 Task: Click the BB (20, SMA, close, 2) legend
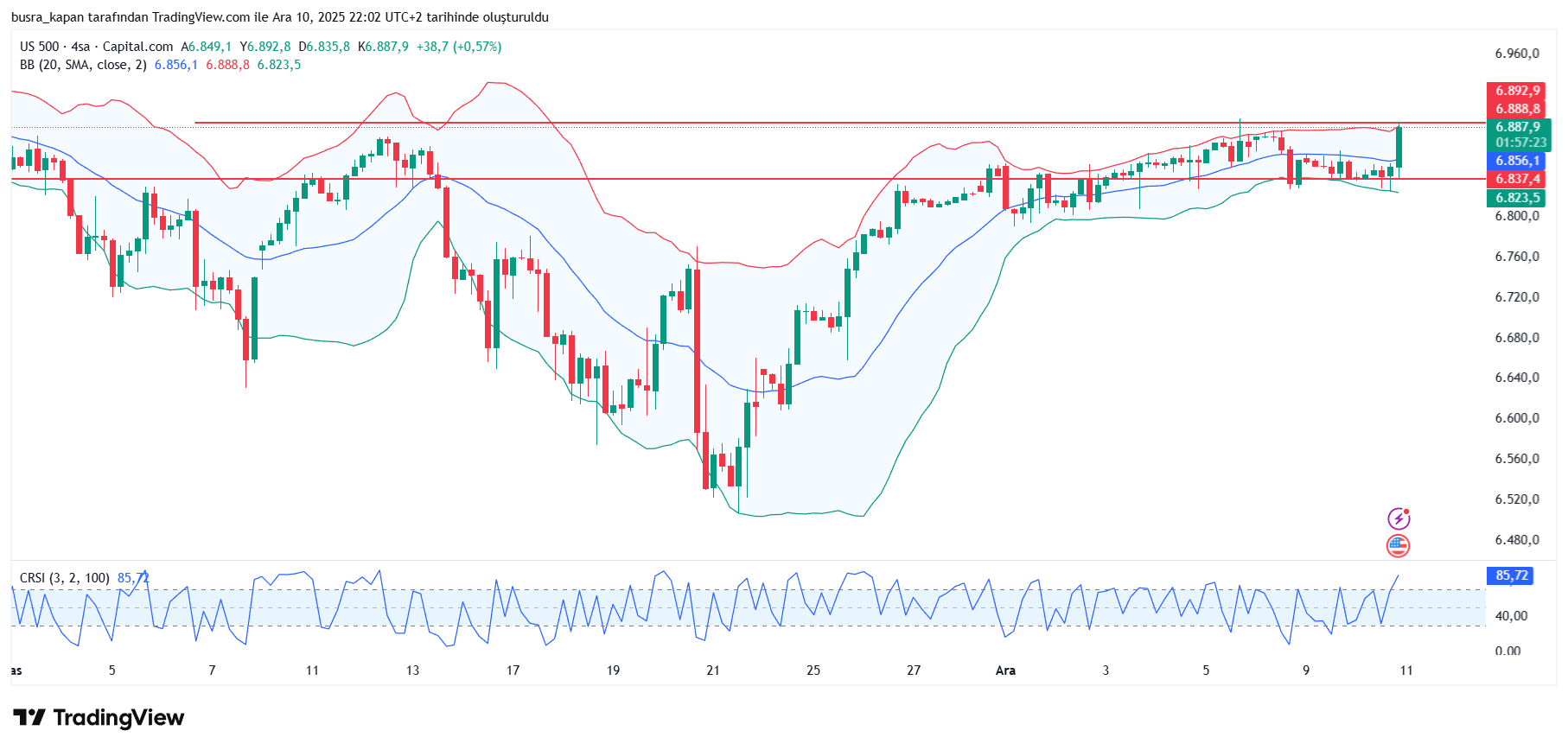tap(83, 65)
